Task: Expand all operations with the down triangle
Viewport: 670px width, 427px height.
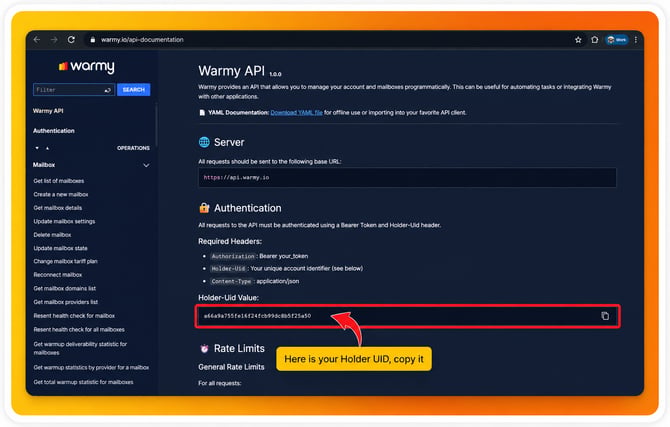Action: (x=37, y=148)
